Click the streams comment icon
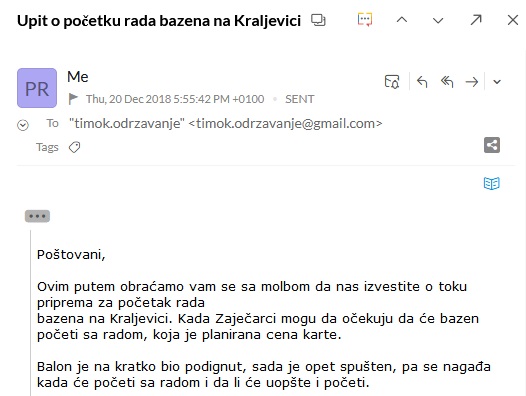Viewport: 526px width, 396px height. coord(365,20)
